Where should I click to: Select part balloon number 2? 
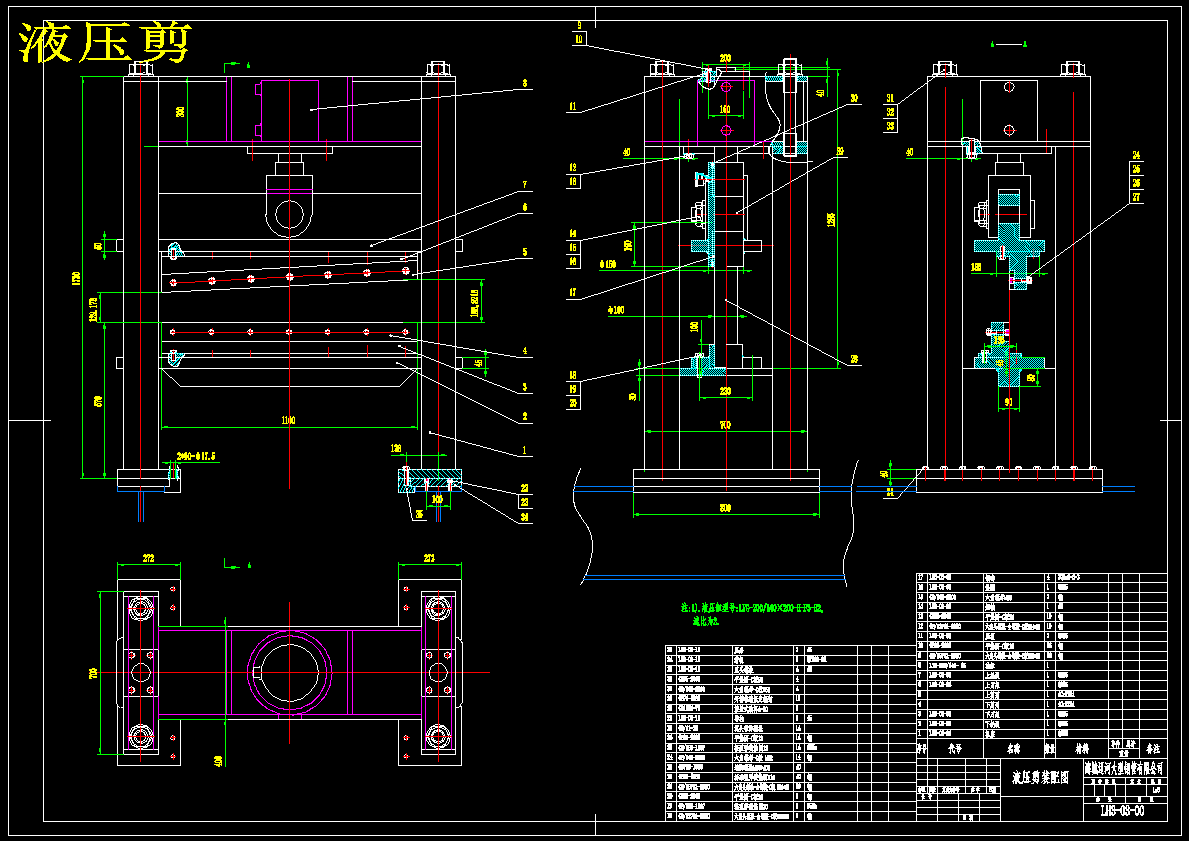point(525,416)
